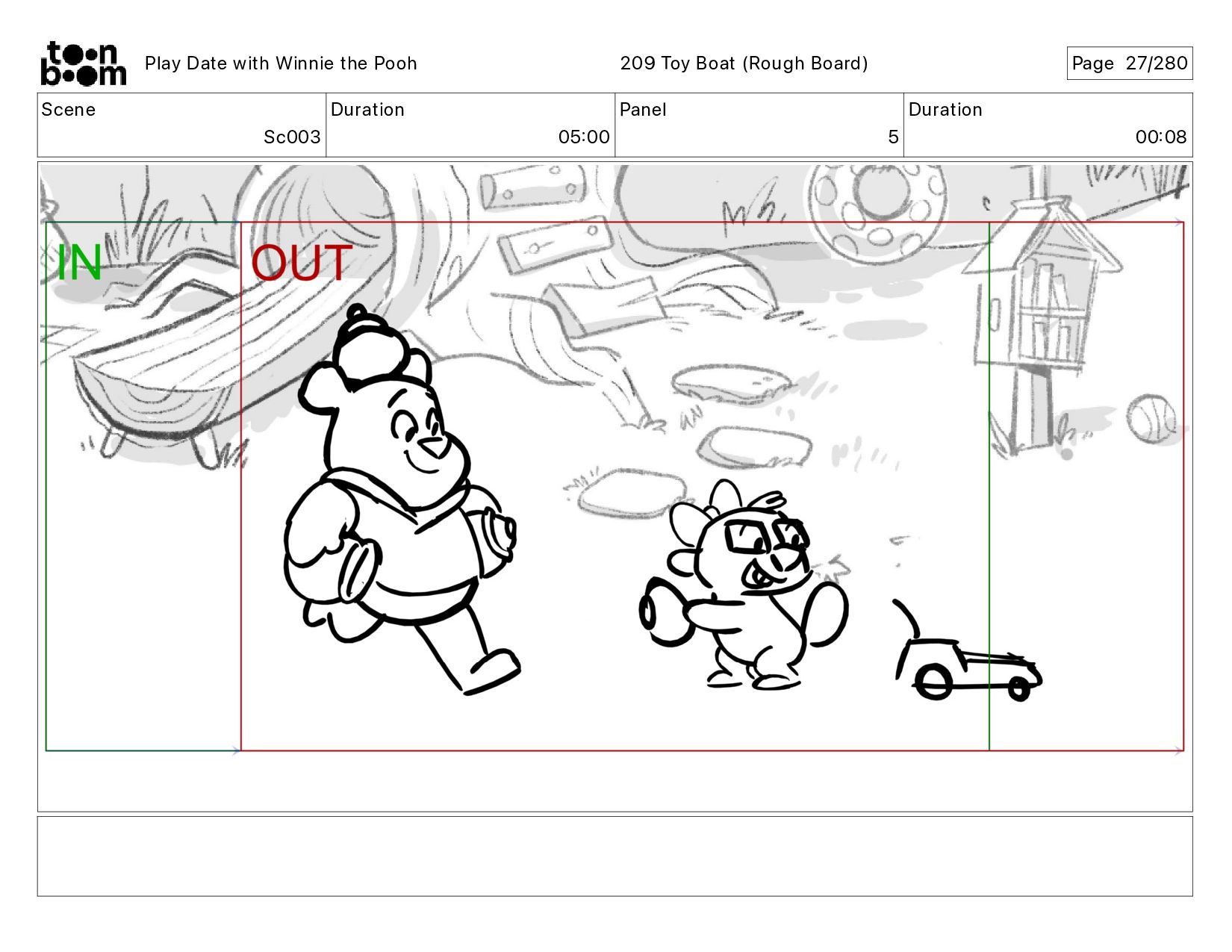The image size is (1232, 952).
Task: Click the empty dialogue notes box
Action: pos(615,856)
